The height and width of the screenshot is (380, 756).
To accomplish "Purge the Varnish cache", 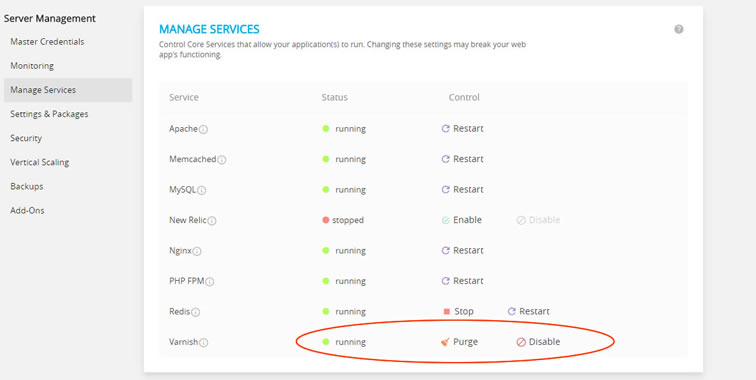I will pos(459,342).
